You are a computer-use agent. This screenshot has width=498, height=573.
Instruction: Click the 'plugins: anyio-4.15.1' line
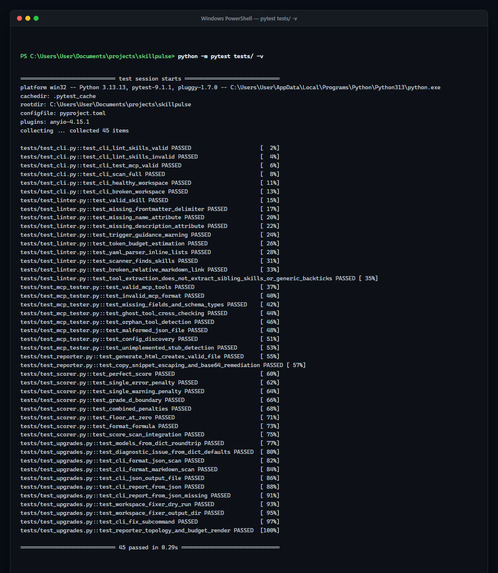coord(55,122)
